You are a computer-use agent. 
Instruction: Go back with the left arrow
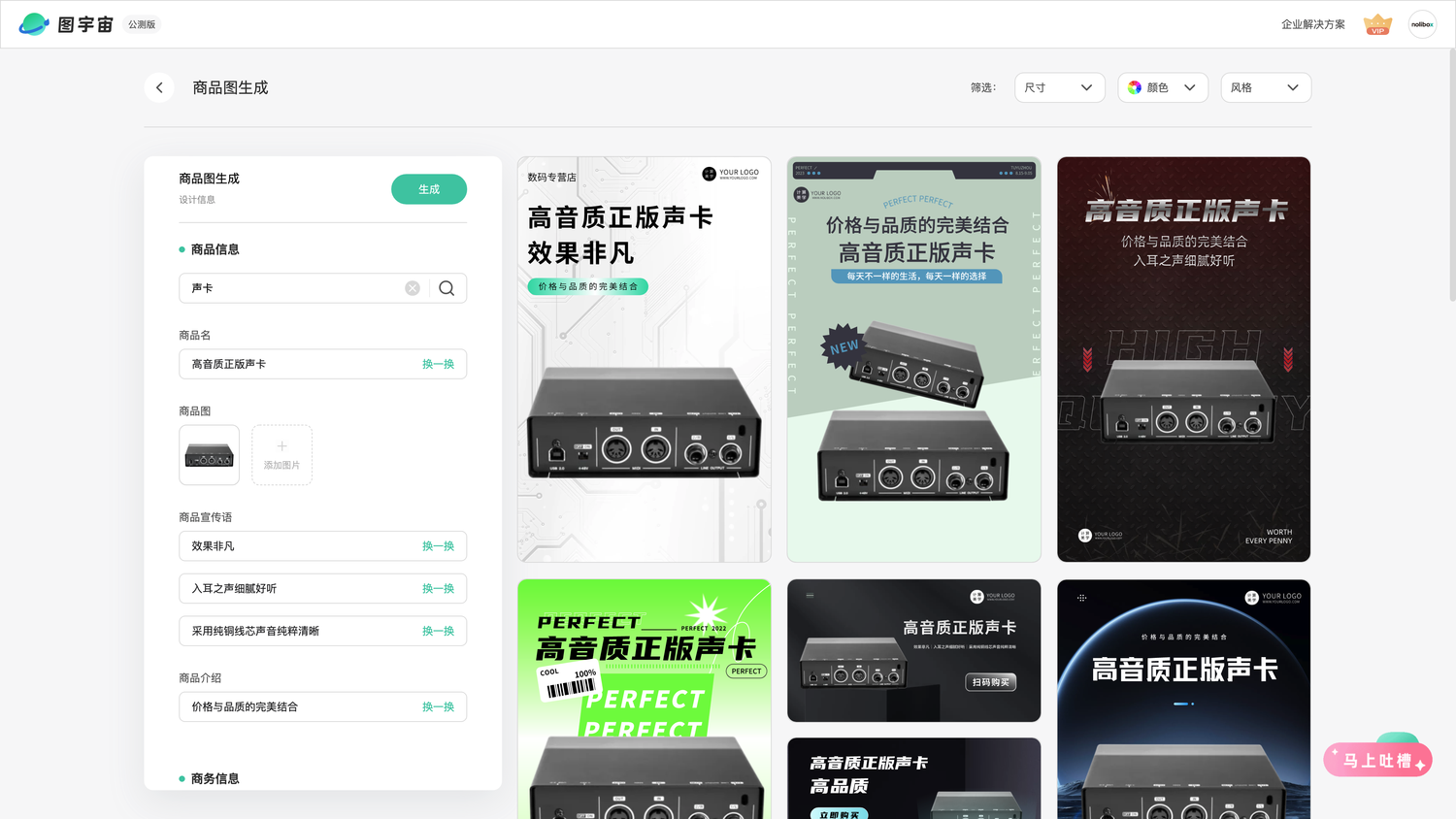coord(159,87)
